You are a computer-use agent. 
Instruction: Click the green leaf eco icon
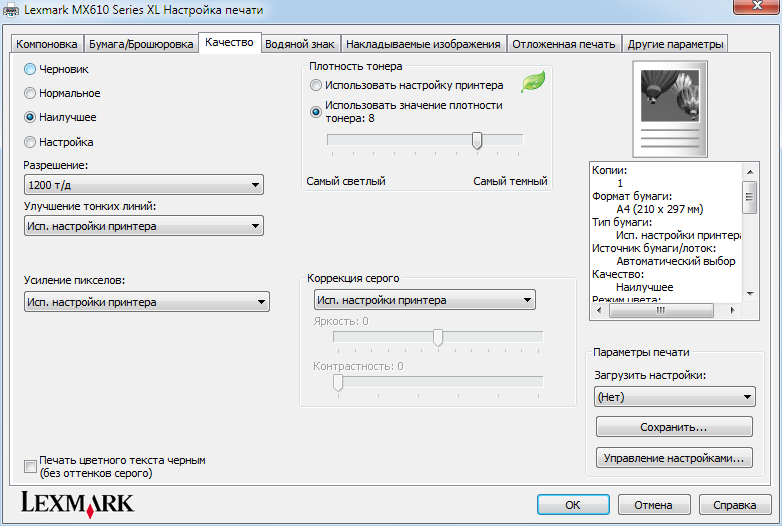(x=533, y=82)
